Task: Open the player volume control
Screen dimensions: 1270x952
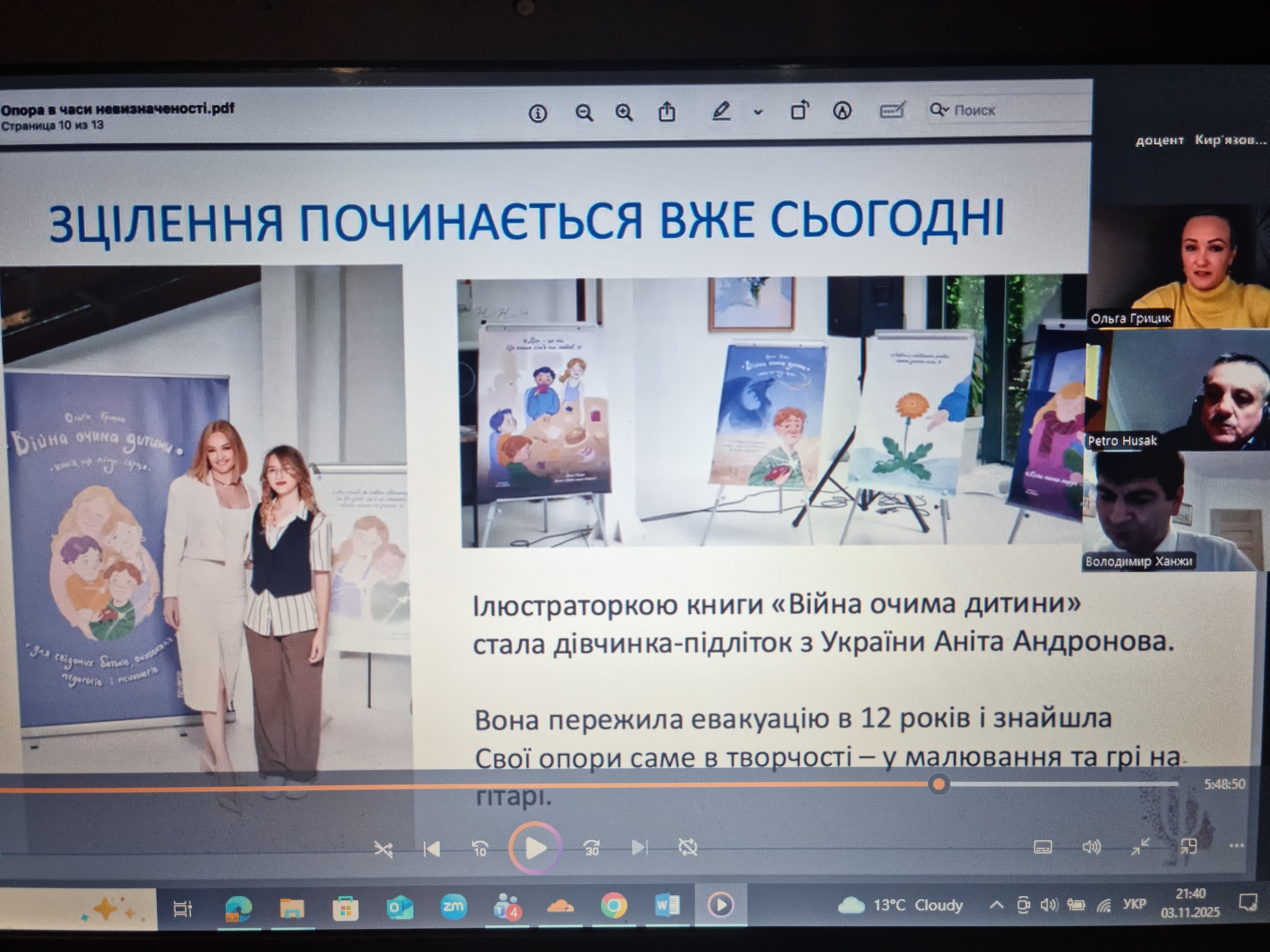Action: click(x=1091, y=847)
